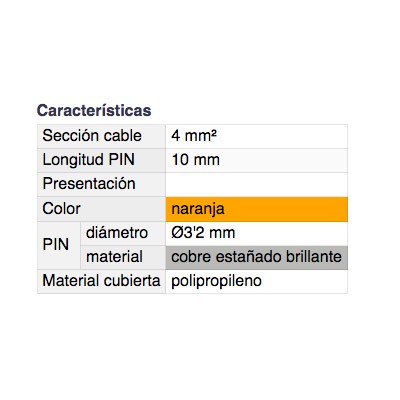Click the orange naranja color cell
The height and width of the screenshot is (400, 400).
[256, 209]
